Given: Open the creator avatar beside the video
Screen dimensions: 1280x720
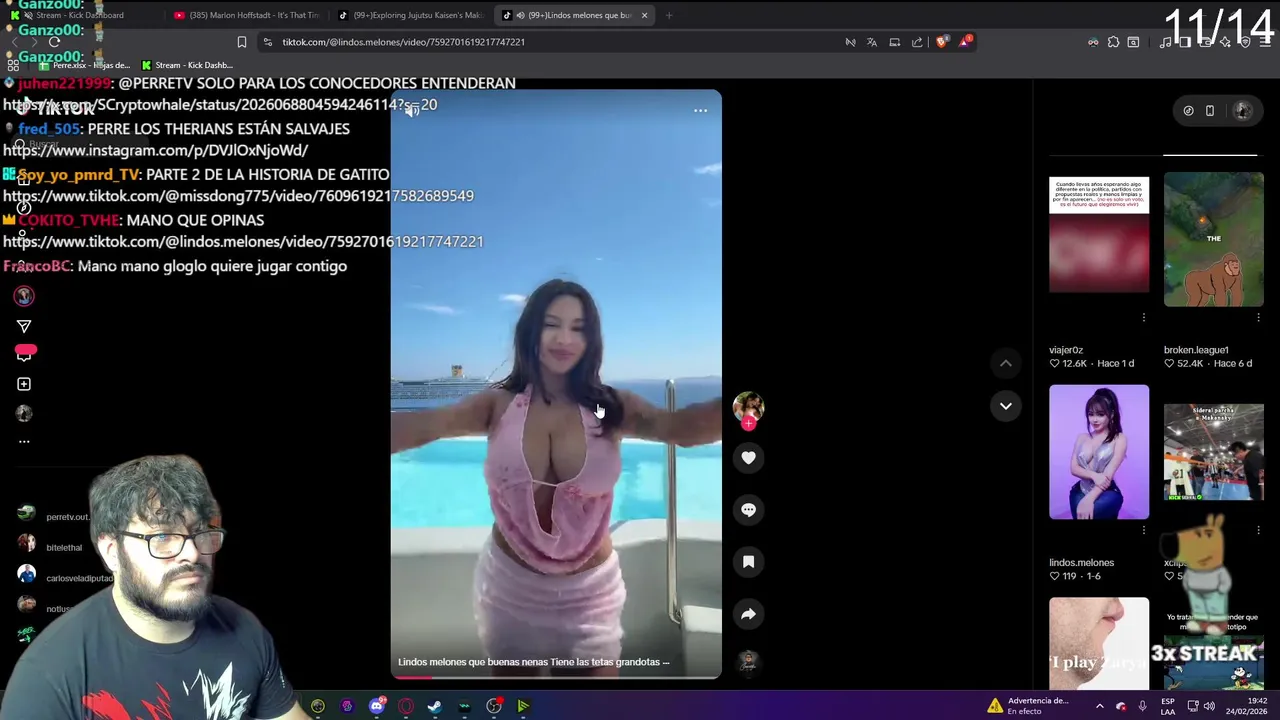Looking at the screenshot, I should [748, 405].
